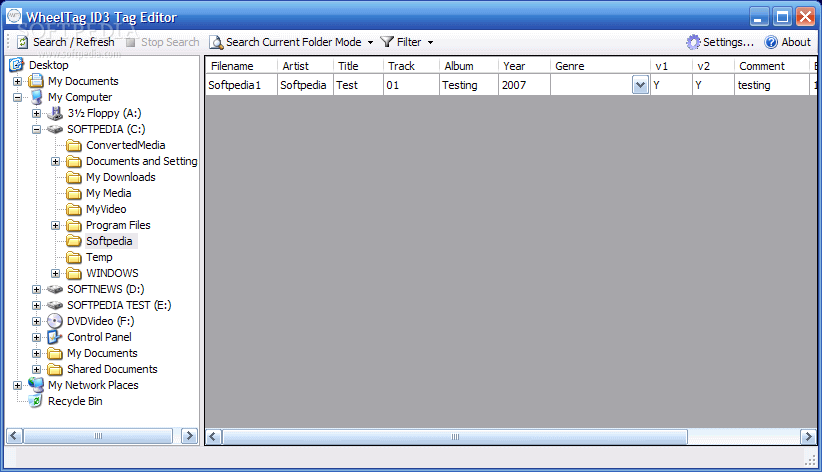The width and height of the screenshot is (822, 472).
Task: Click the SOFTPEDIA TEST (E:) drive icon
Action: pos(55,305)
